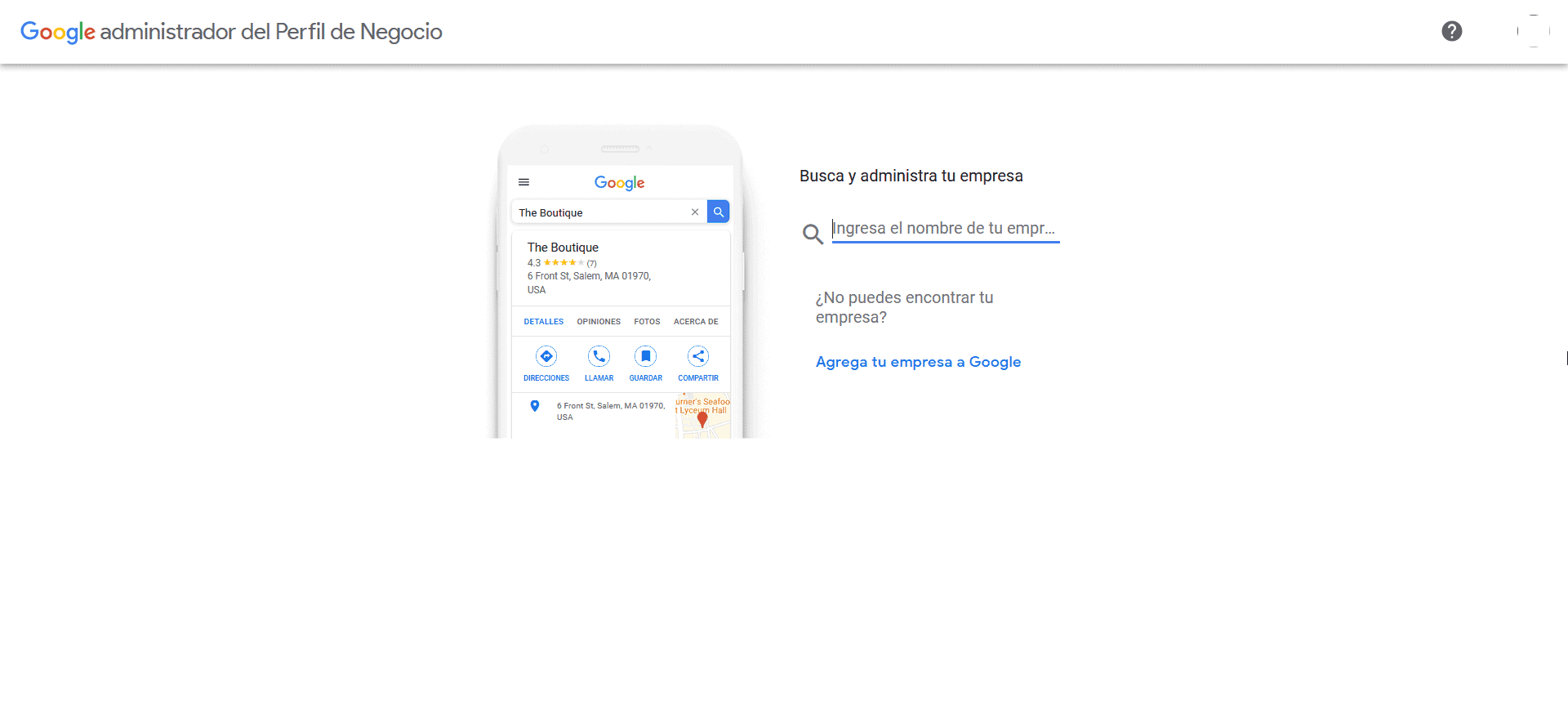Click the search magnifier beside the name field

(813, 234)
